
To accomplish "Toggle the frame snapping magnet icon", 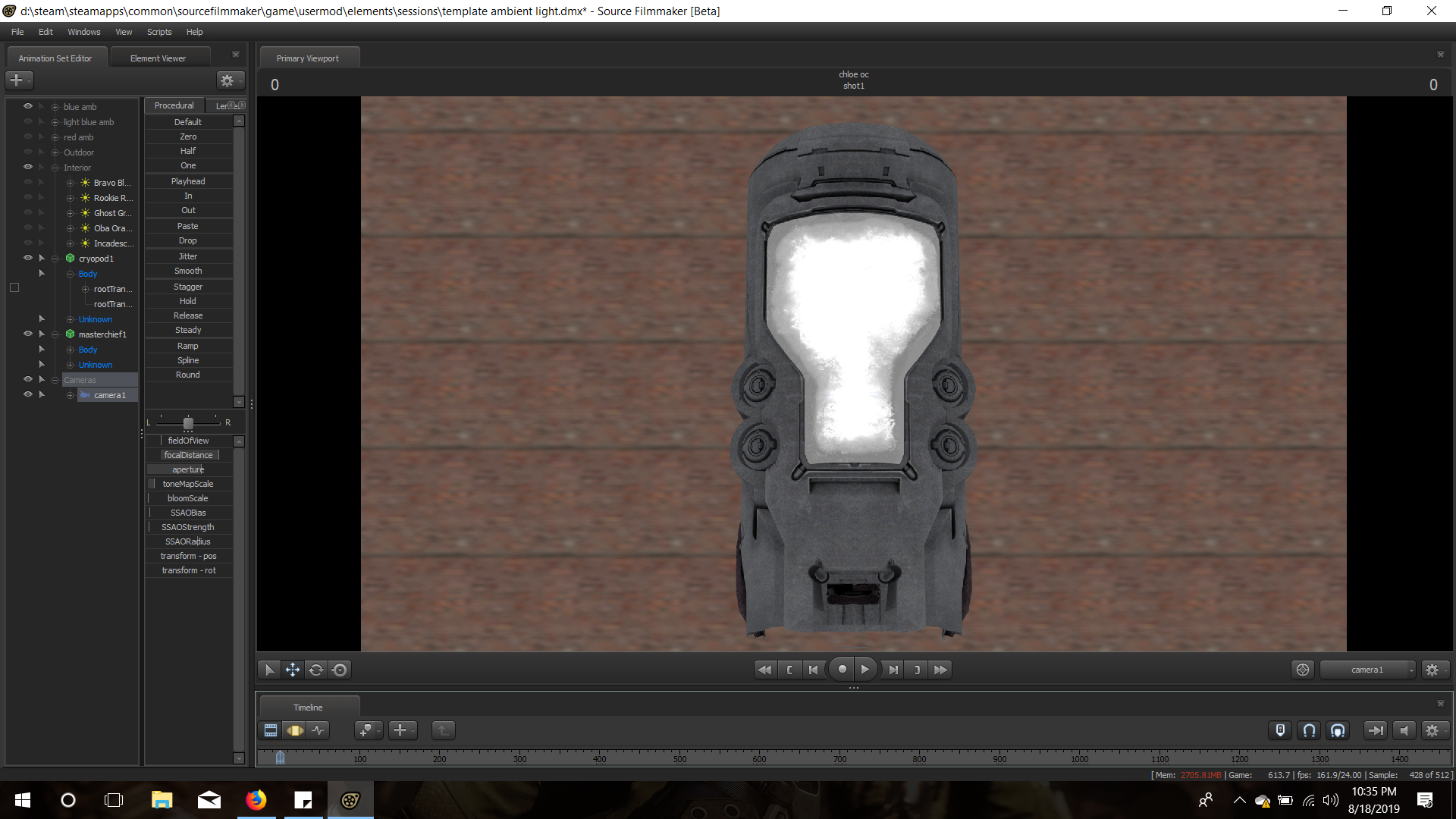I will pyautogui.click(x=1338, y=730).
